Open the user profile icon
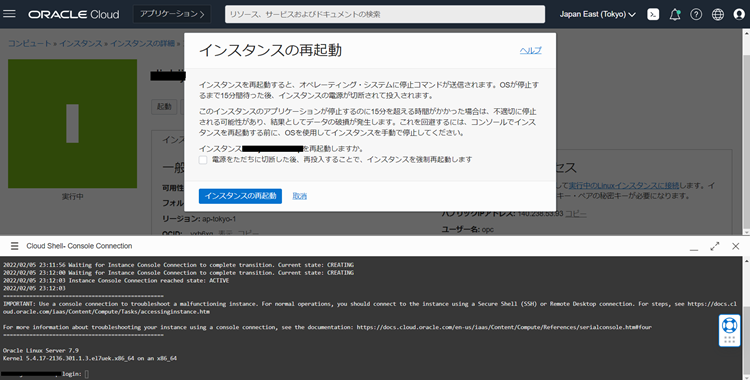The width and height of the screenshot is (750, 380). pos(739,14)
